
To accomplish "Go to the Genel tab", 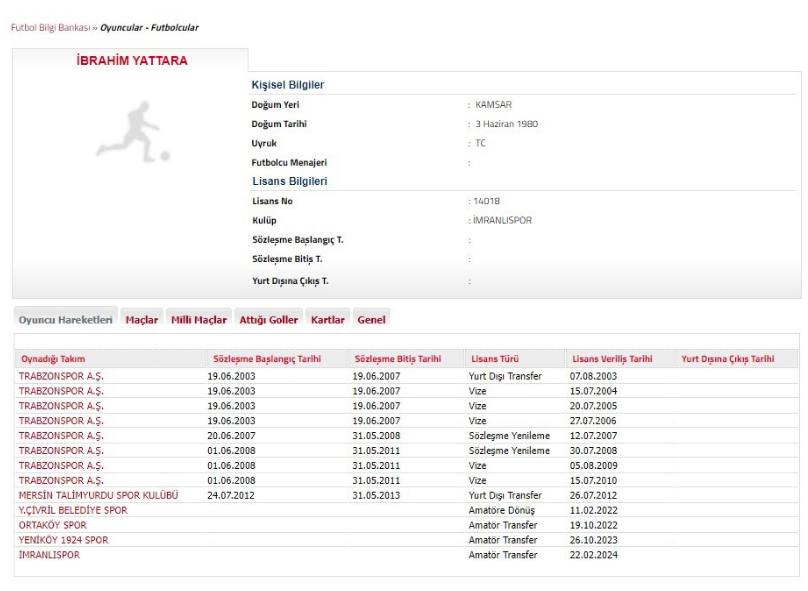I will coord(372,320).
